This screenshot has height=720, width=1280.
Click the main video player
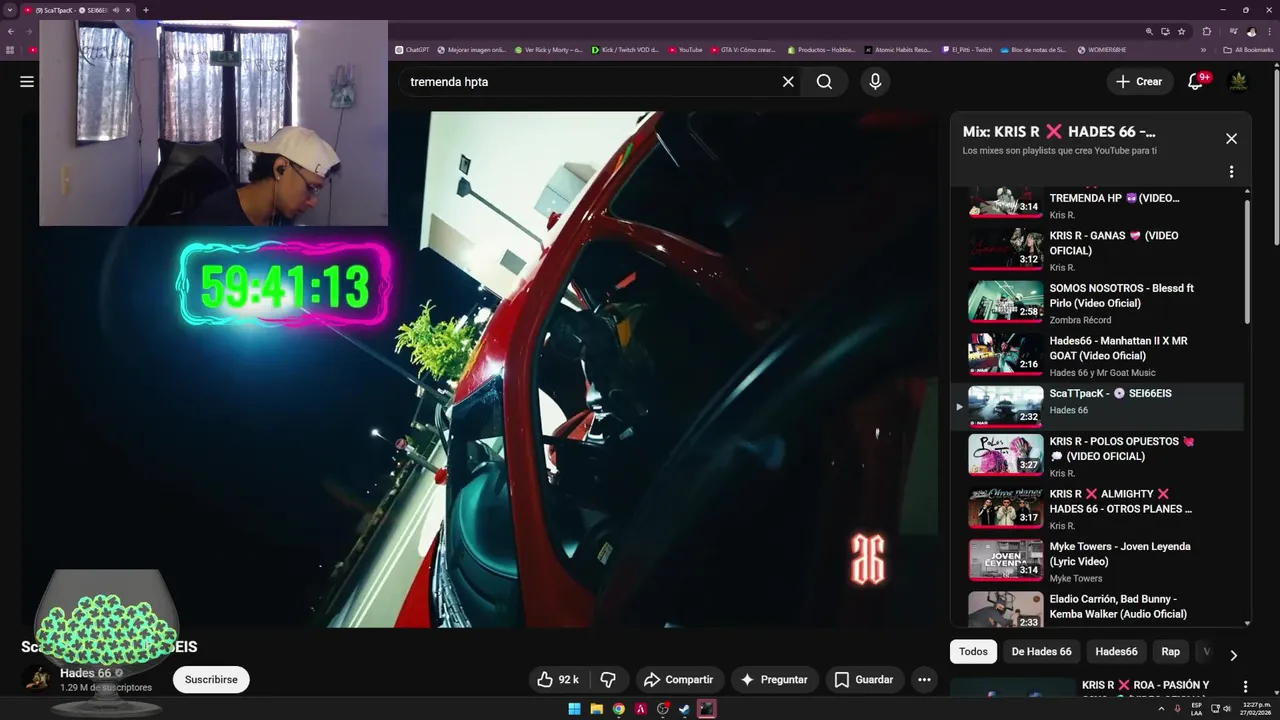click(x=480, y=369)
